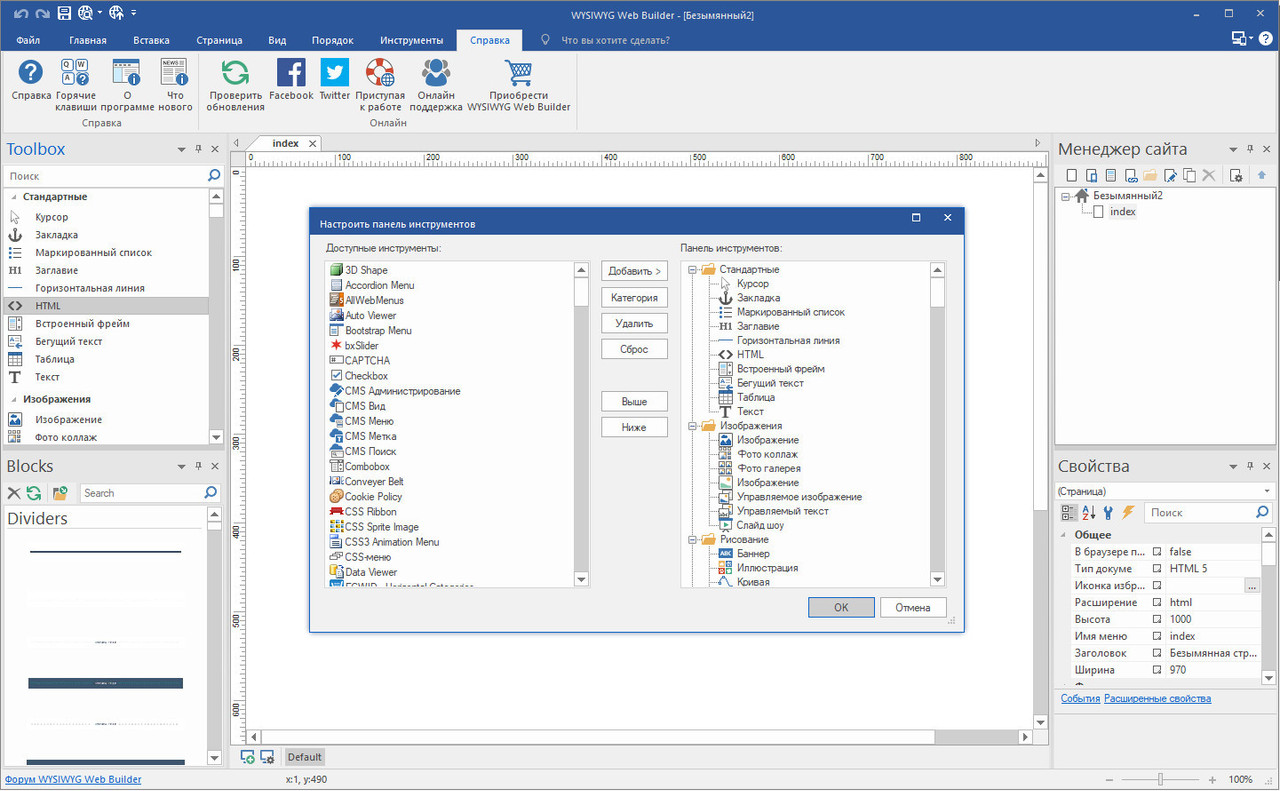1280x791 pixels.
Task: Open Горячие клавиши hotkeys reference
Action: pyautogui.click(x=76, y=73)
